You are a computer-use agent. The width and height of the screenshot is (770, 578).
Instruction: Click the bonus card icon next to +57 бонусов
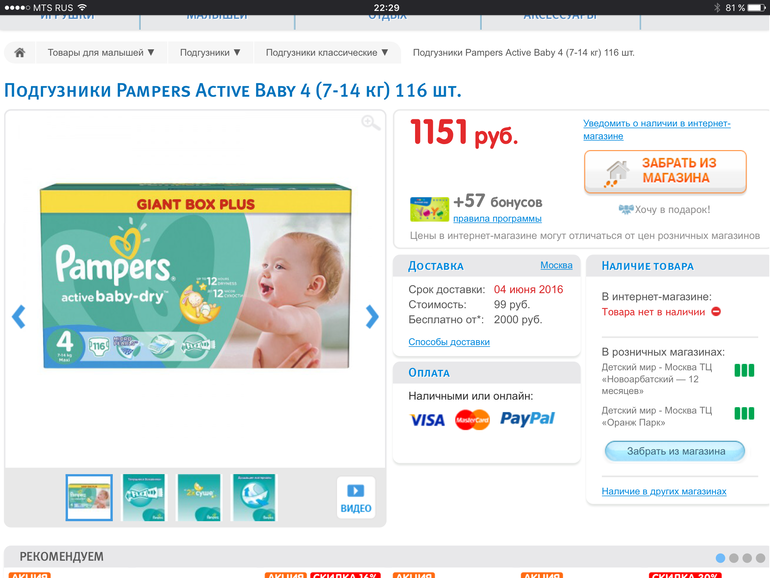(429, 209)
